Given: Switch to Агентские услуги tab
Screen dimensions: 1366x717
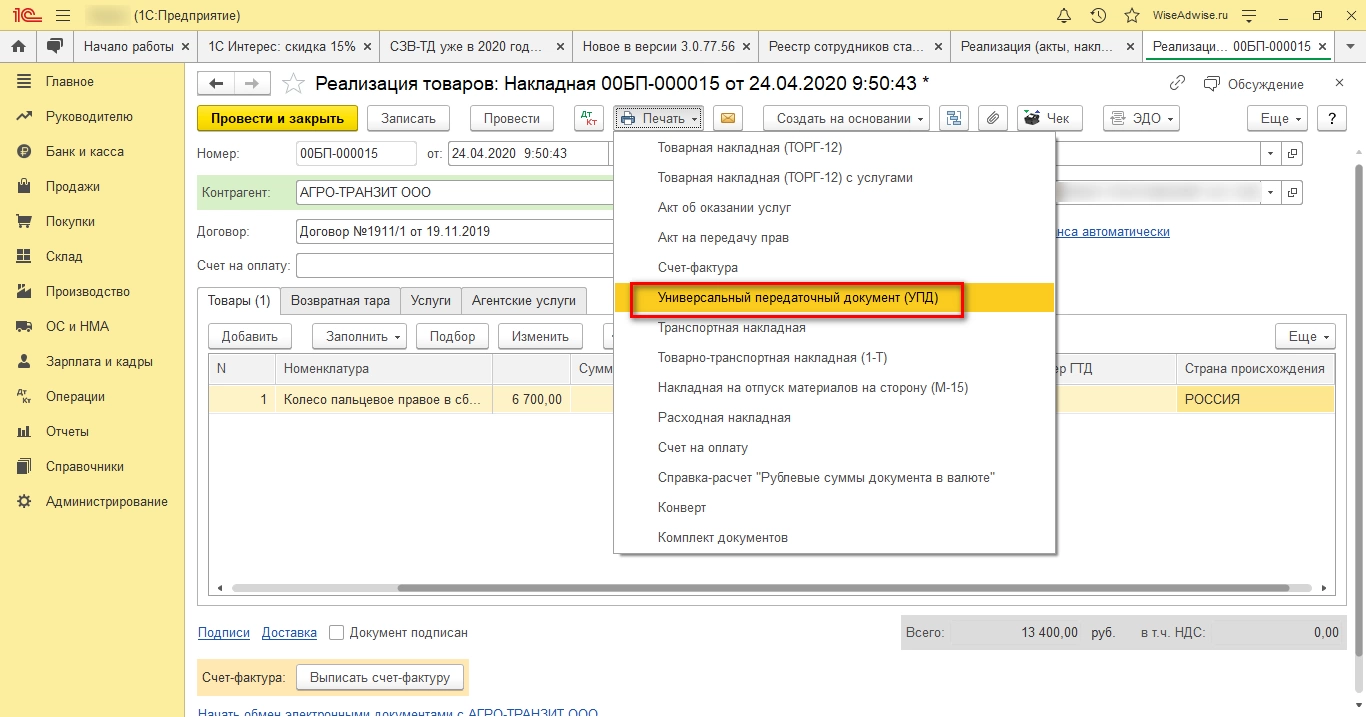Looking at the screenshot, I should (524, 300).
